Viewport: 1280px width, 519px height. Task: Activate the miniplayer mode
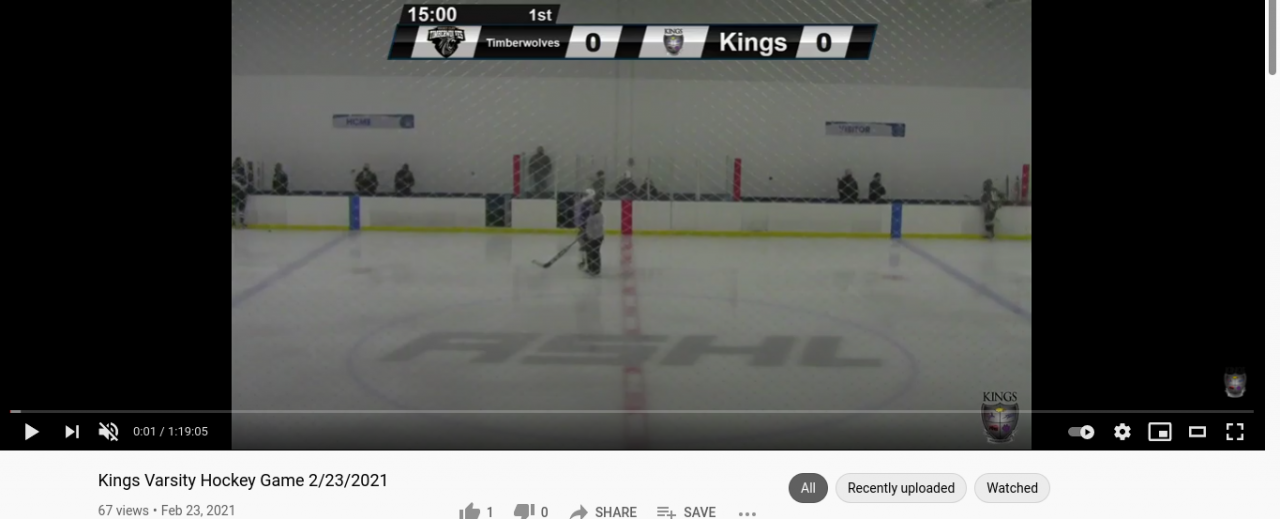1160,432
